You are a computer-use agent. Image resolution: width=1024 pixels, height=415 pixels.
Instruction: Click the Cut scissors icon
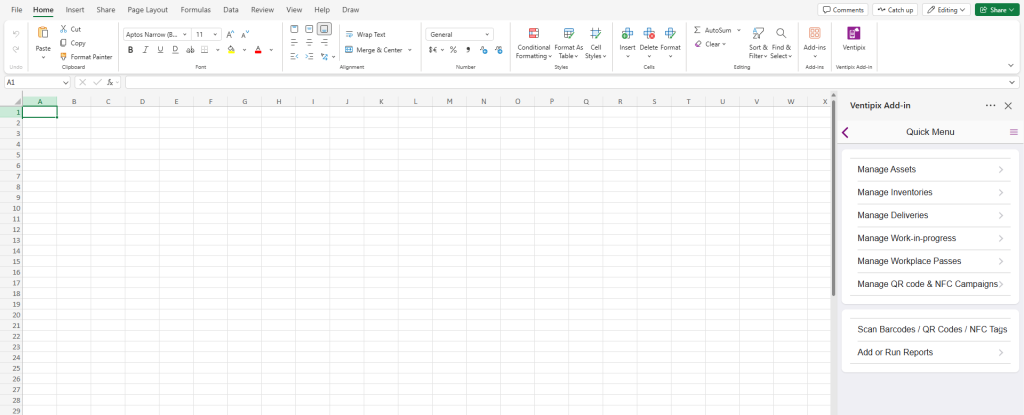pyautogui.click(x=62, y=29)
